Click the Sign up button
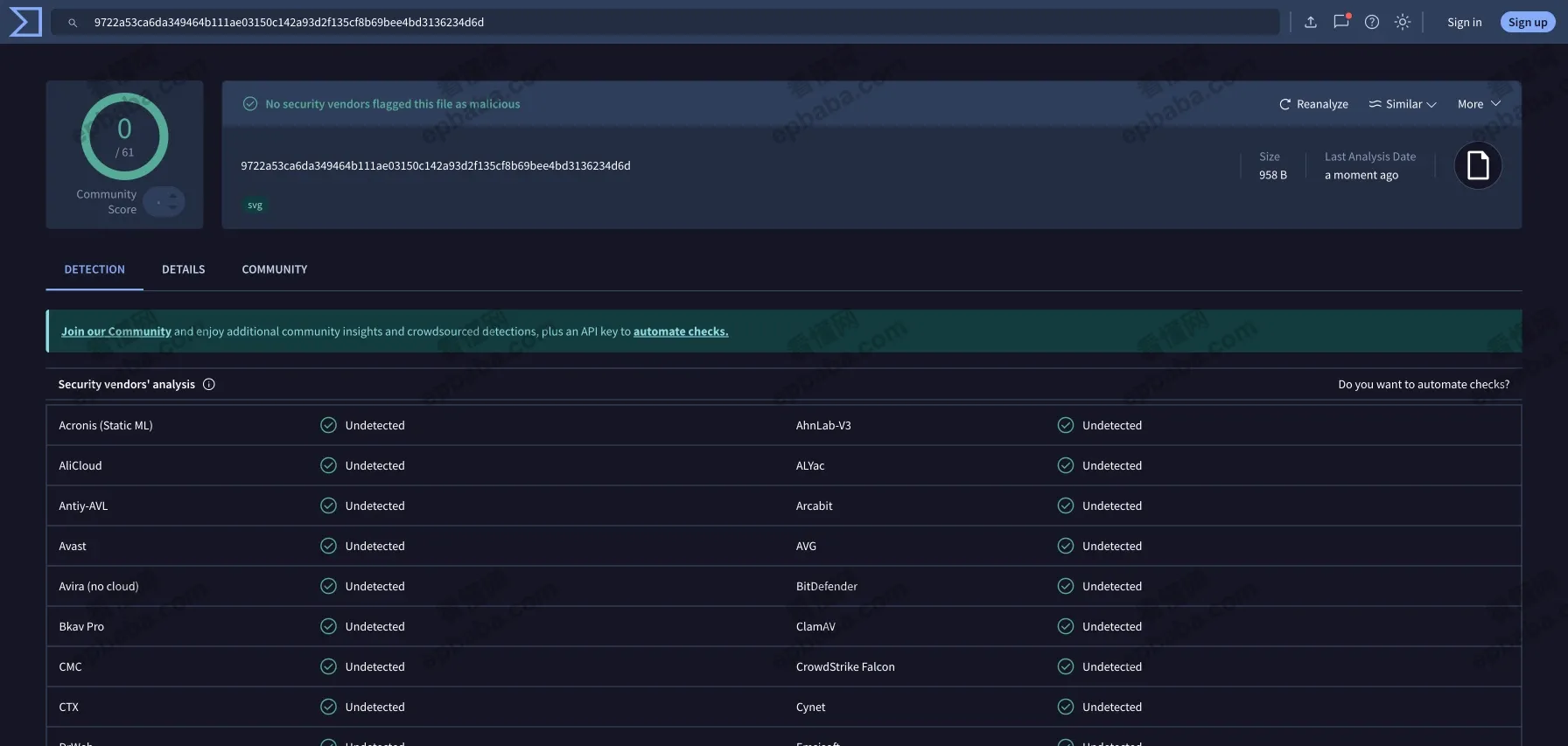This screenshot has width=1568, height=746. 1528,22
